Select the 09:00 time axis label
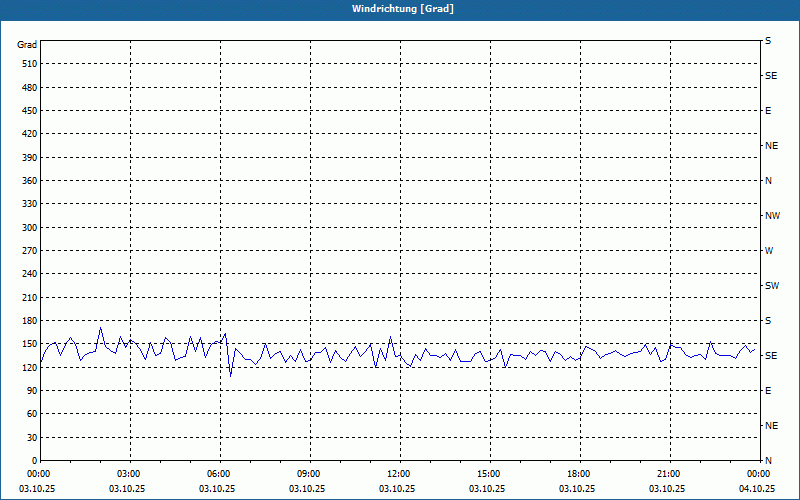The image size is (800, 500). pyautogui.click(x=309, y=474)
